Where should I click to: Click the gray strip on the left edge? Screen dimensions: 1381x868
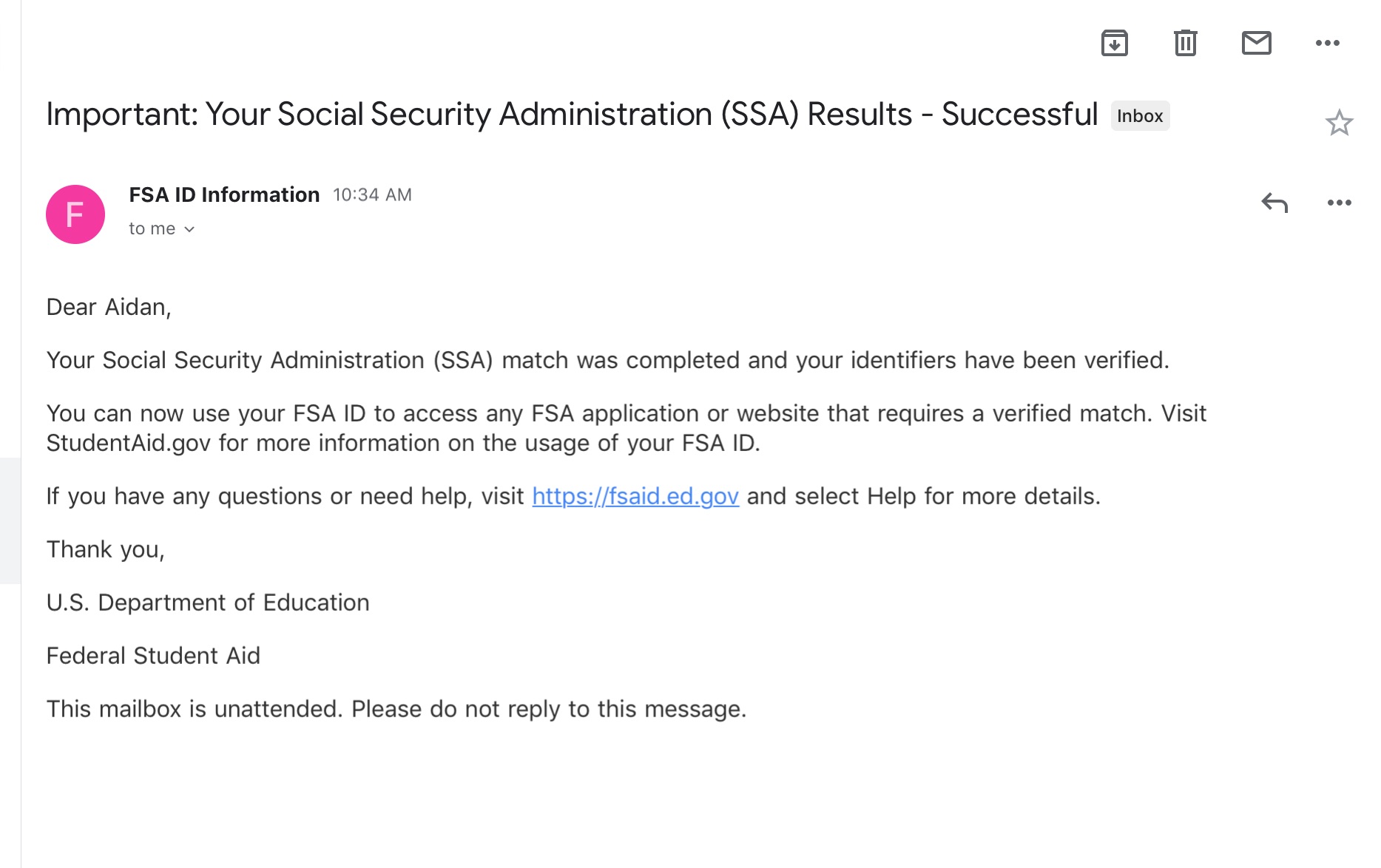[x=10, y=521]
